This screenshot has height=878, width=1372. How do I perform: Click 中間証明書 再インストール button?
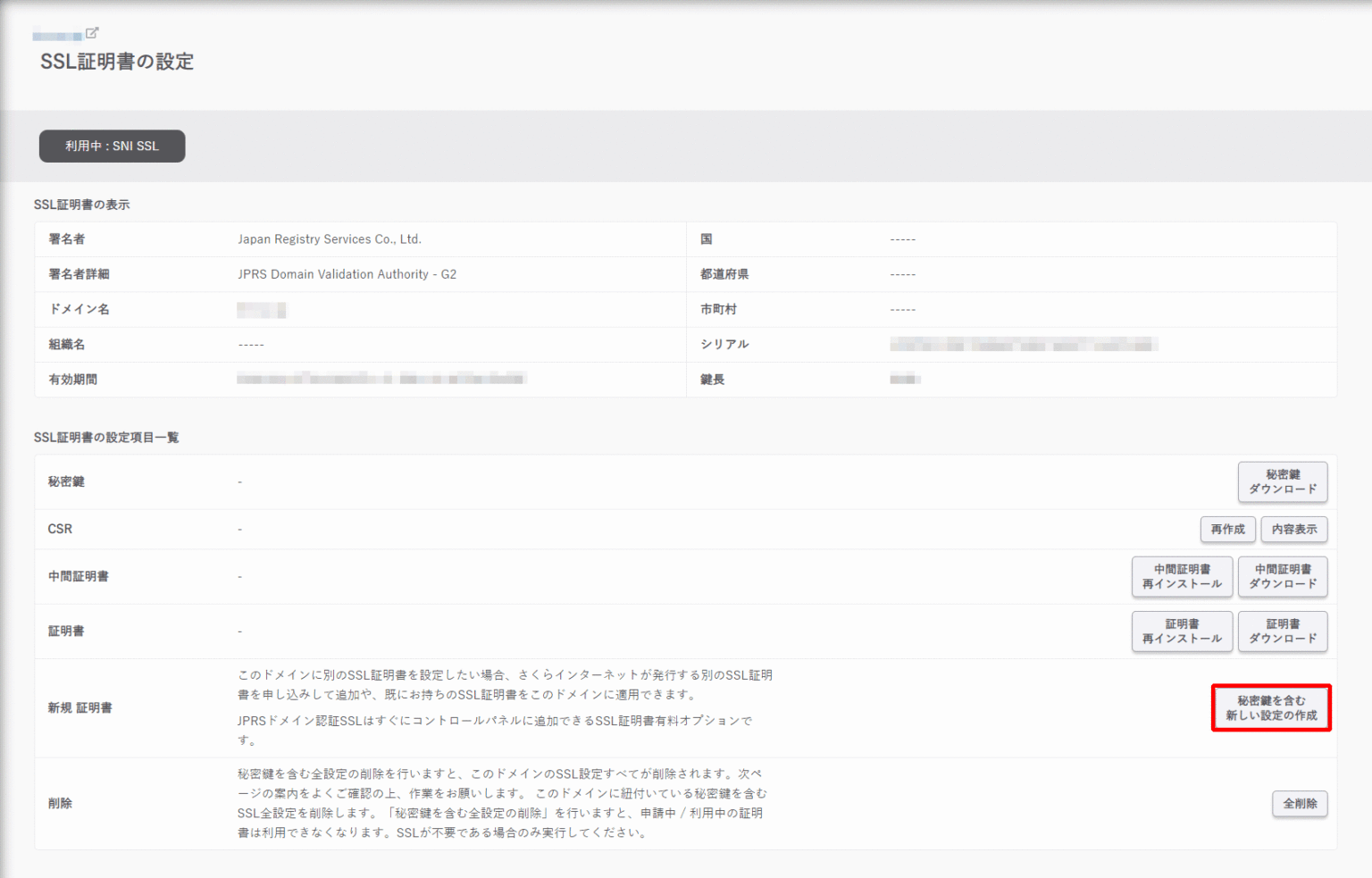coord(1182,576)
